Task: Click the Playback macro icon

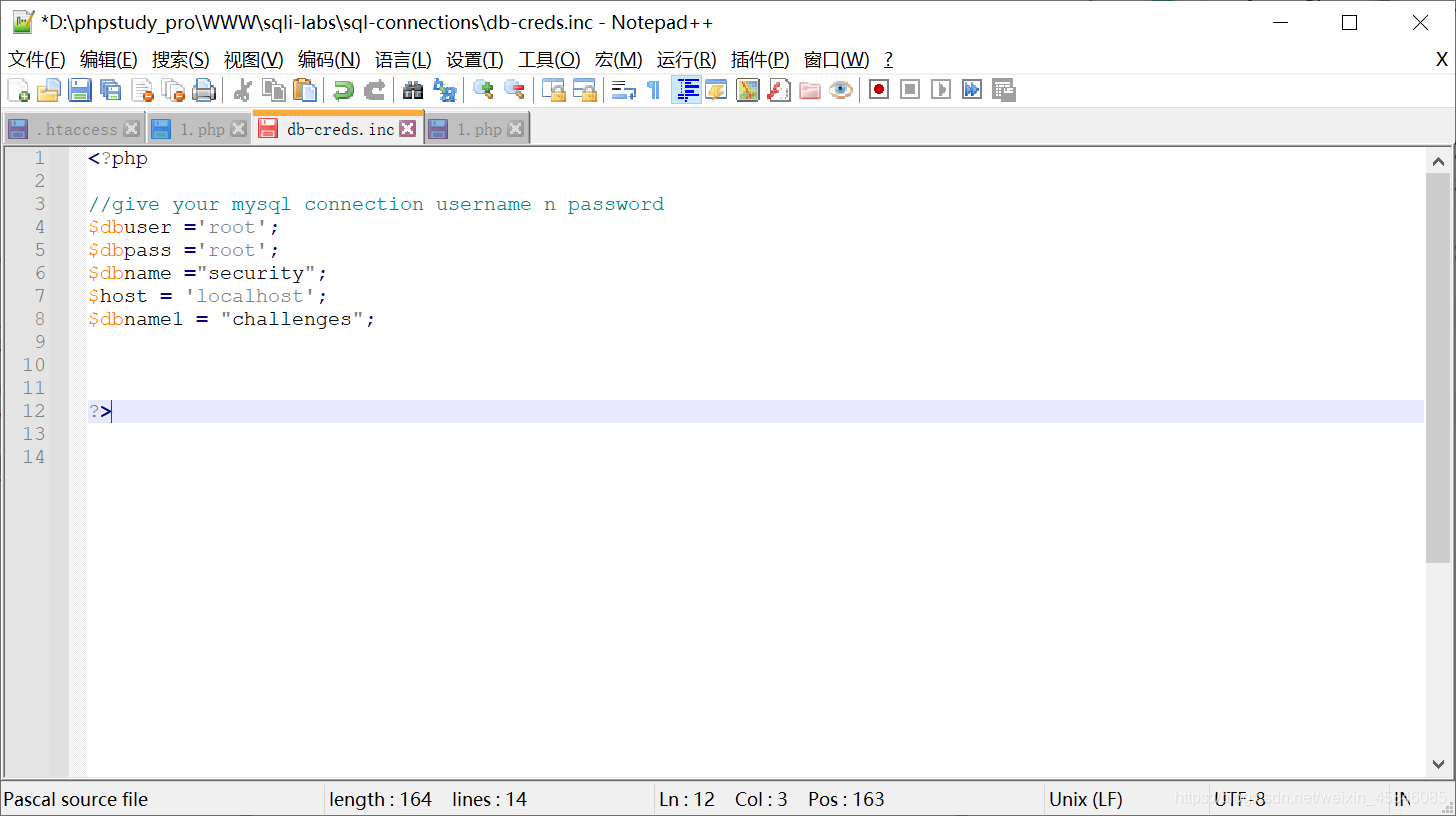Action: 941,90
